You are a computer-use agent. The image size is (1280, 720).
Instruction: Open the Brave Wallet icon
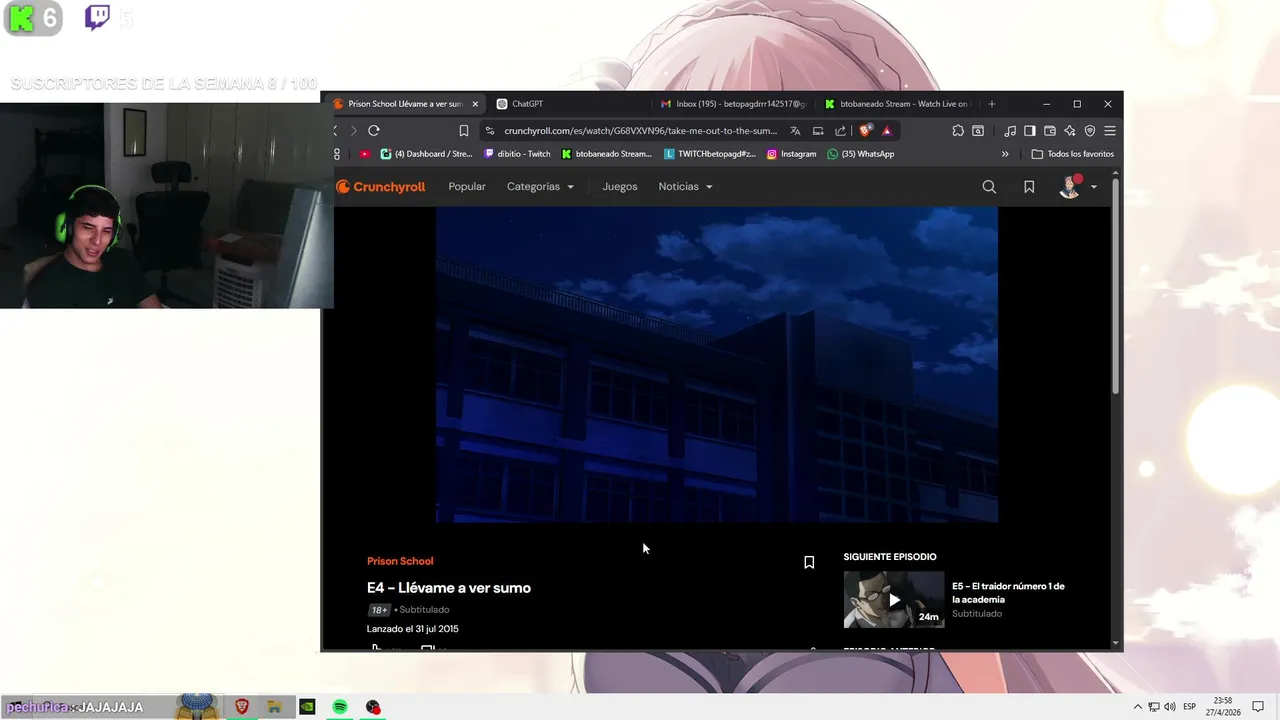[1050, 130]
